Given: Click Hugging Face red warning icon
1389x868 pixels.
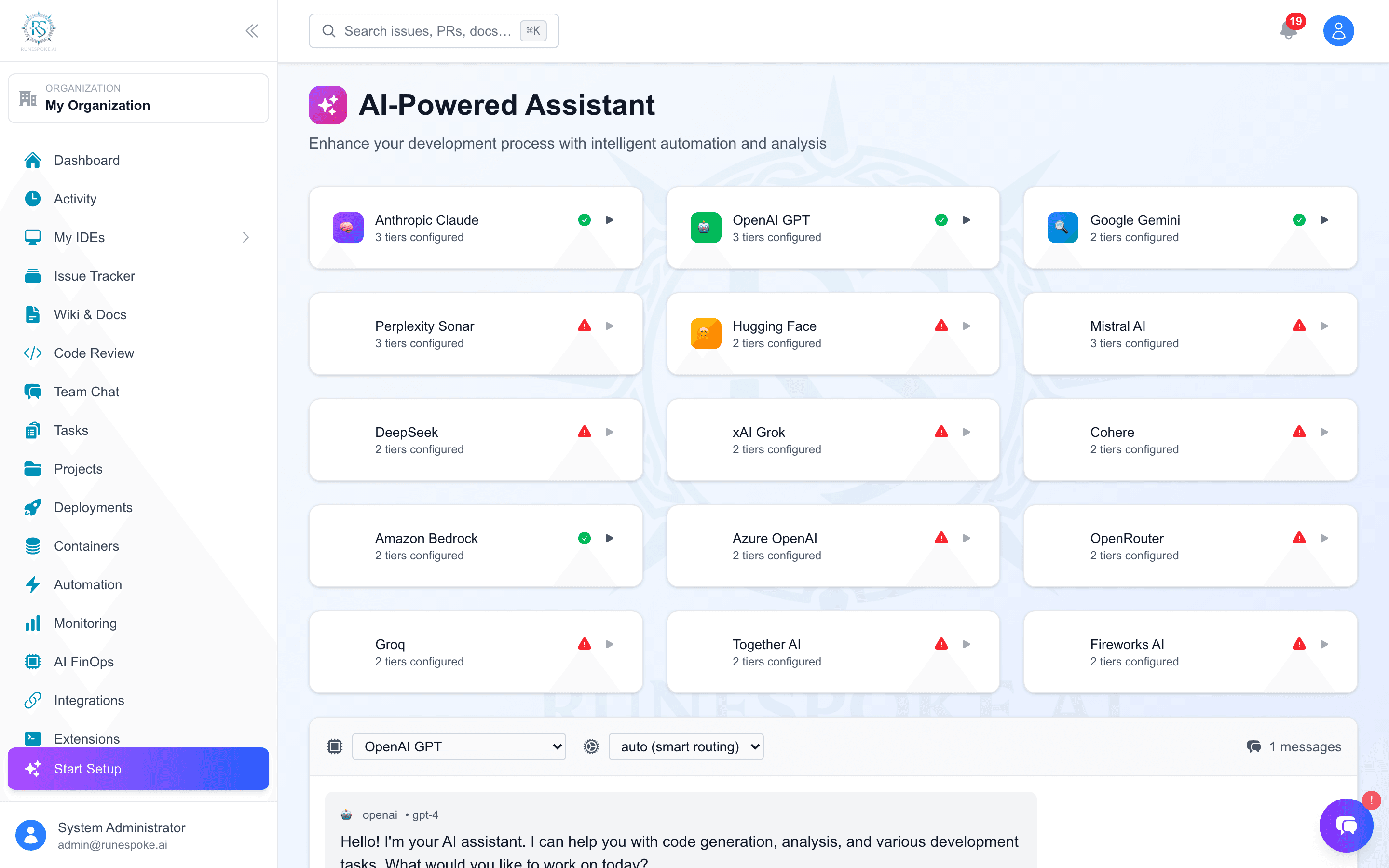Looking at the screenshot, I should click(x=941, y=326).
